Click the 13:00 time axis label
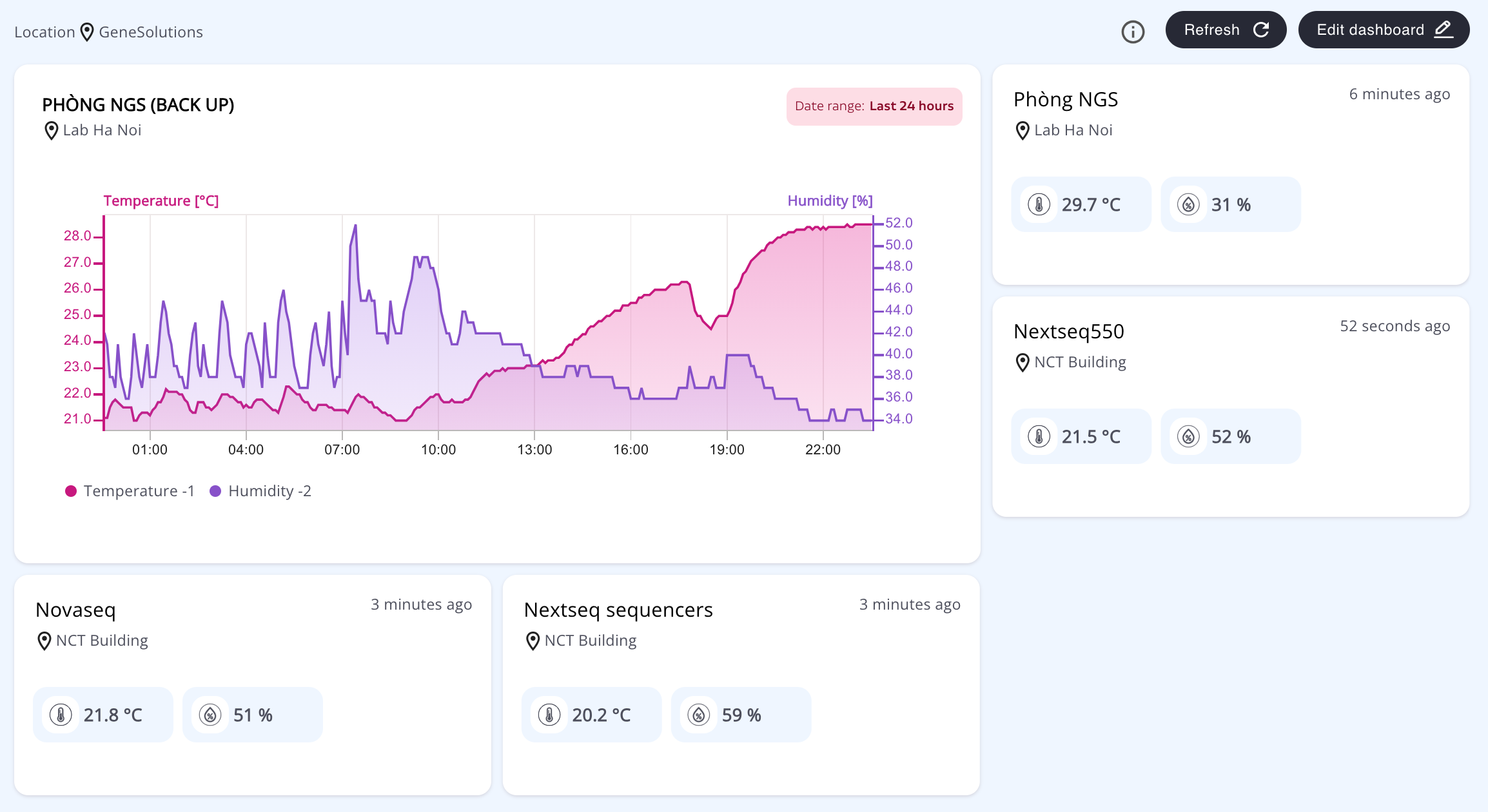 (x=534, y=450)
